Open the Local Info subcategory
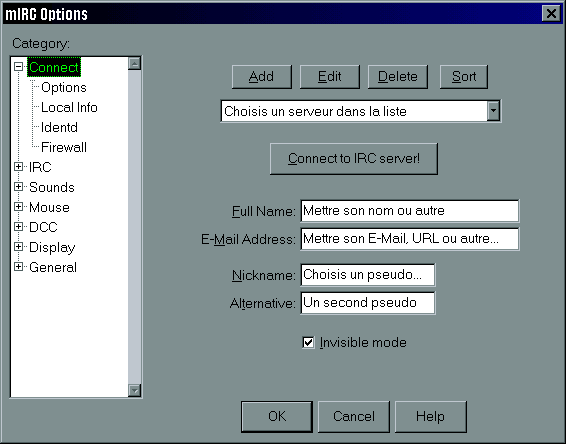The image size is (566, 444). [x=69, y=107]
